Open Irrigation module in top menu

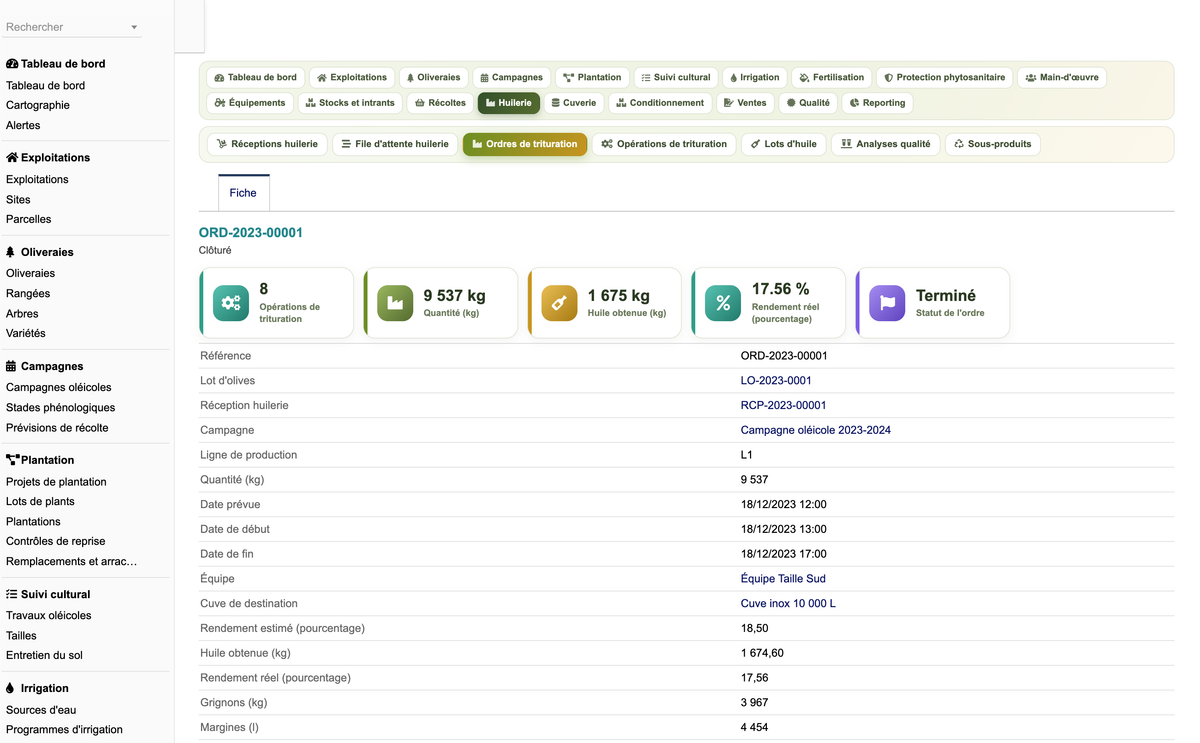pos(754,77)
